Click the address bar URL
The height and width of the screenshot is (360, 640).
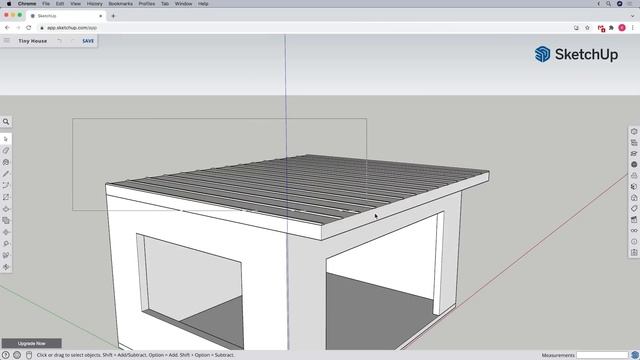point(72,28)
